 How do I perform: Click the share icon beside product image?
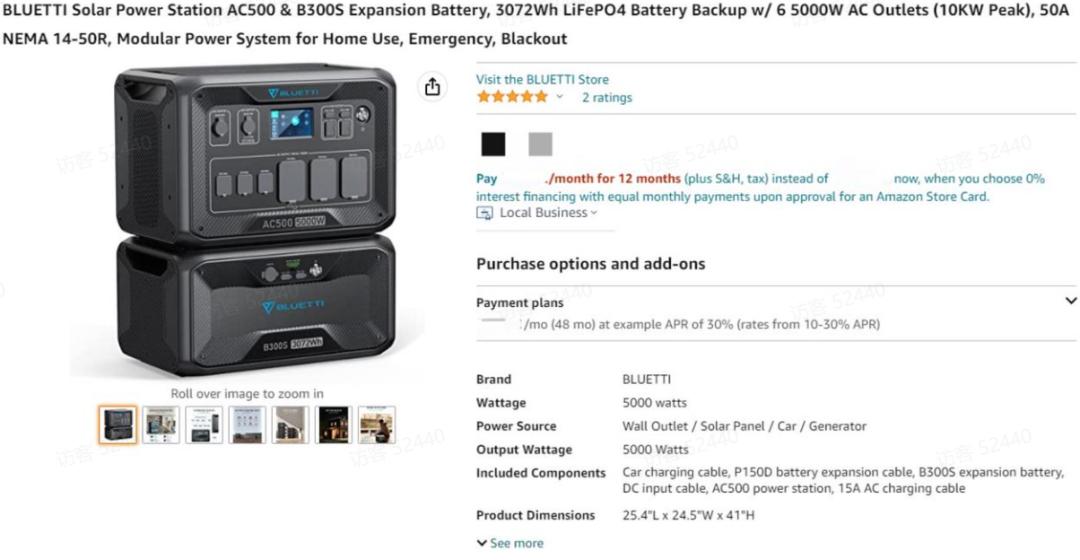tap(432, 87)
